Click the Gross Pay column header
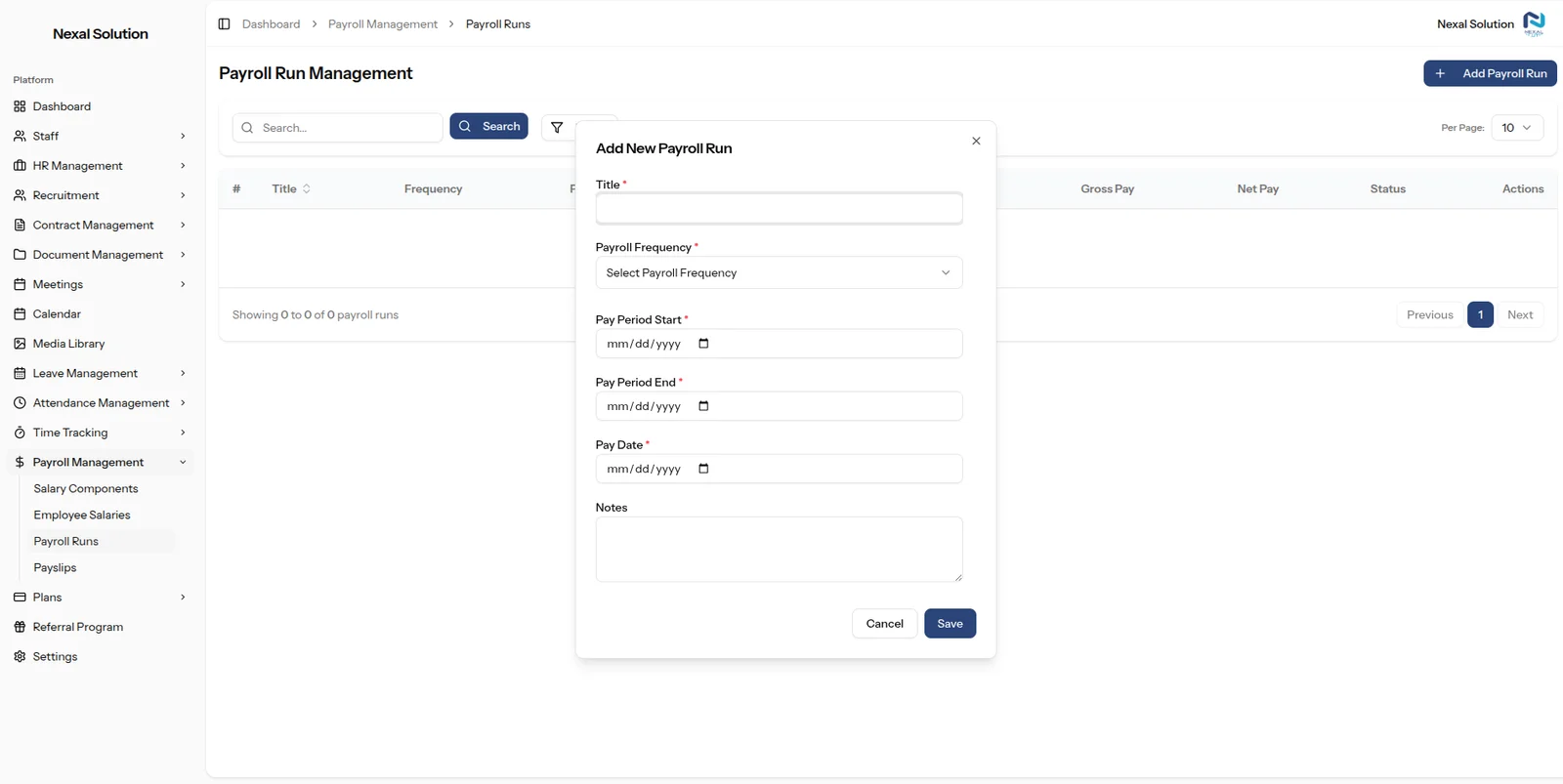The width and height of the screenshot is (1563, 784). click(1107, 189)
